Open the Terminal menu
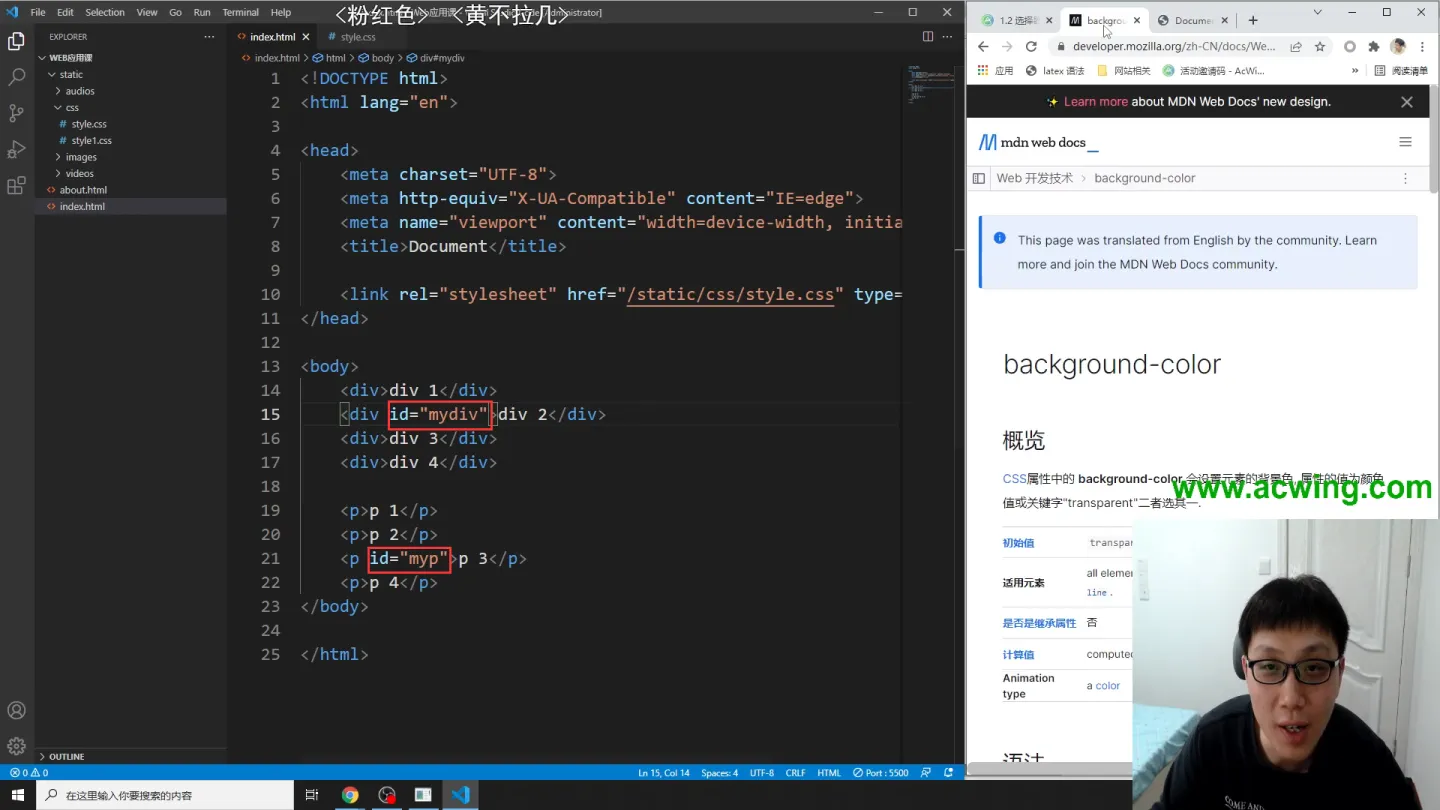This screenshot has width=1440, height=810. tap(240, 12)
